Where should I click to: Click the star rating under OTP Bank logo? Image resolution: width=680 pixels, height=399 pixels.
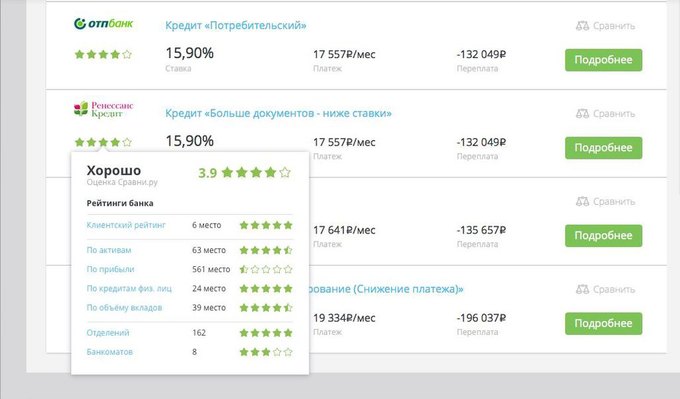103,54
